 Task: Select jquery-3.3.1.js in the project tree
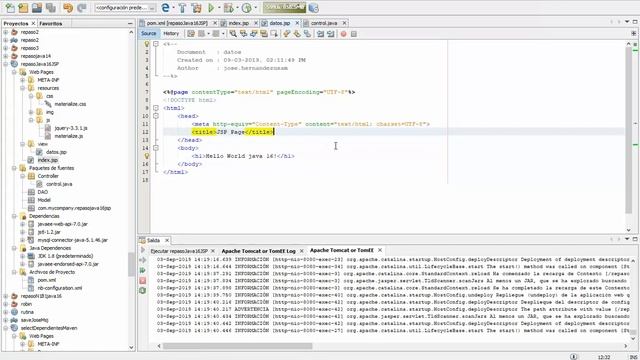[71, 128]
